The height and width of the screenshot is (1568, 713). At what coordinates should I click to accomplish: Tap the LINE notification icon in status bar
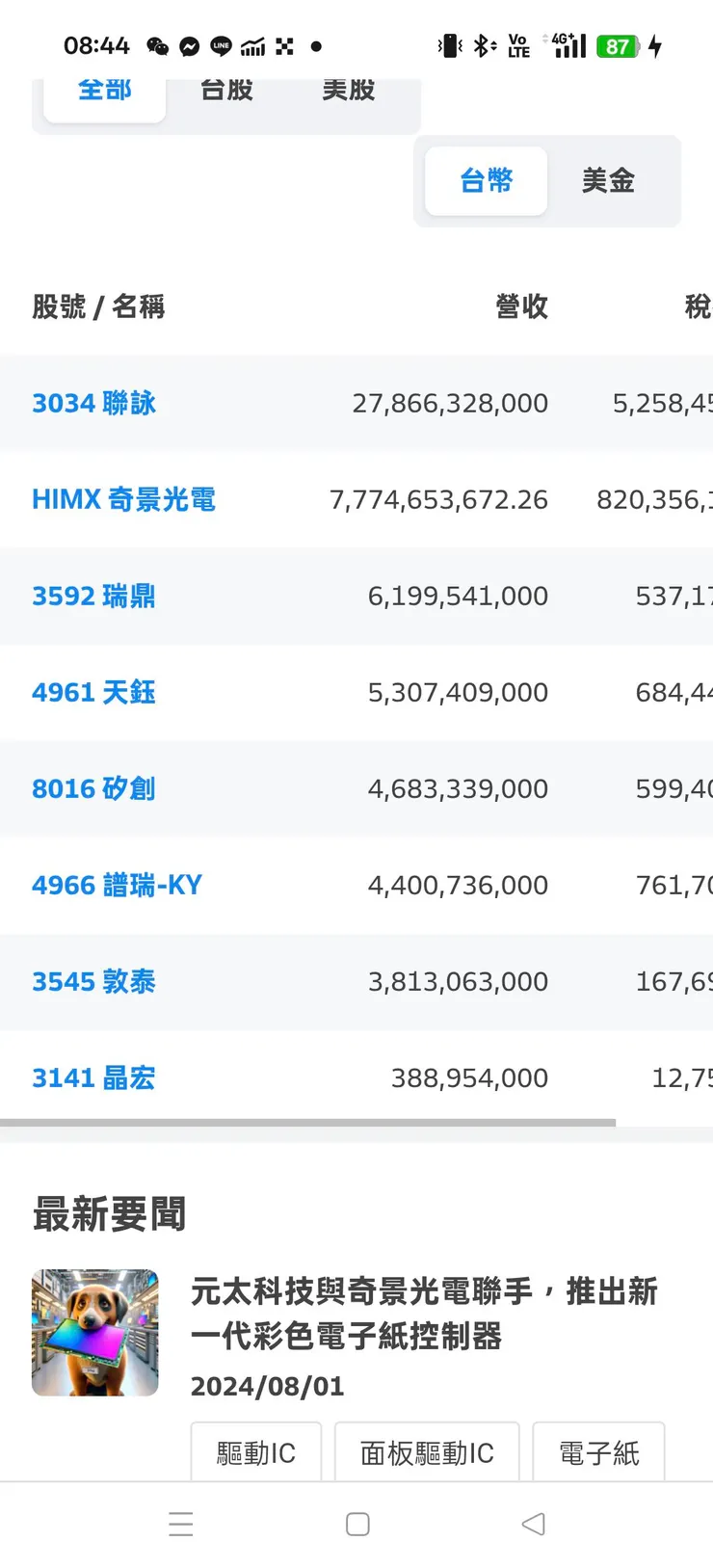click(x=222, y=46)
